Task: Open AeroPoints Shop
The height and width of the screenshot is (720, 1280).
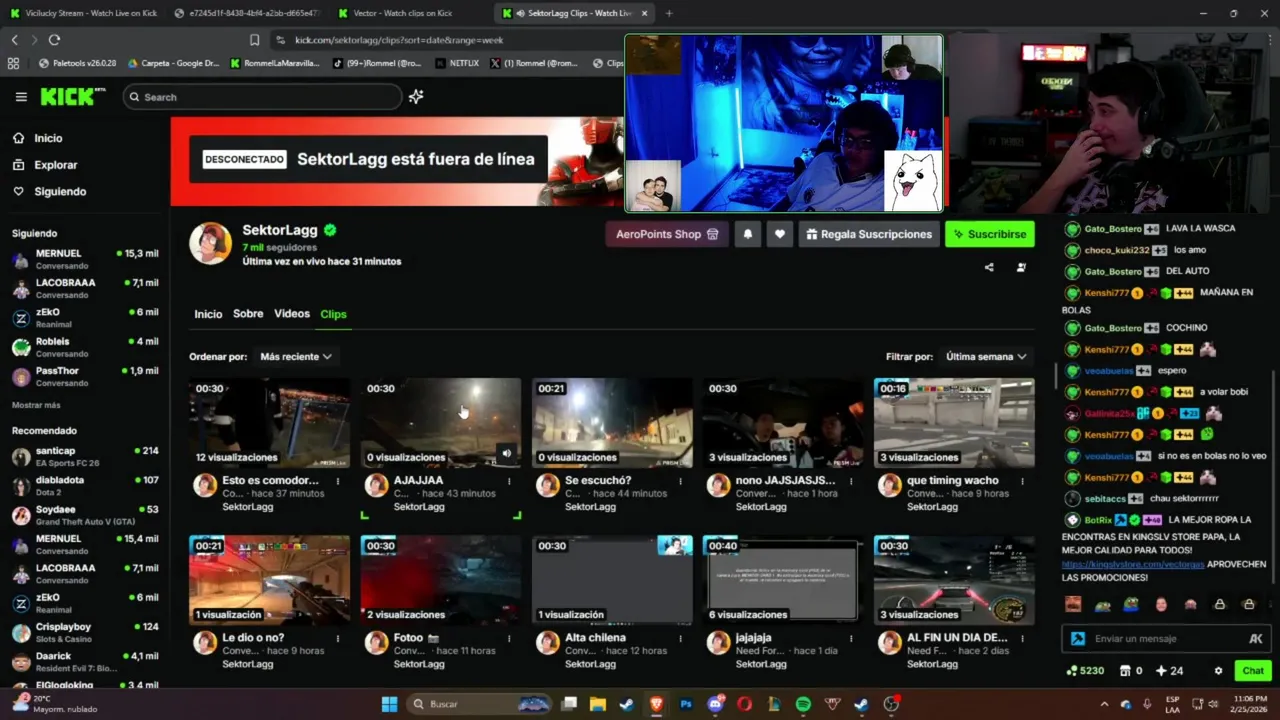Action: point(667,234)
